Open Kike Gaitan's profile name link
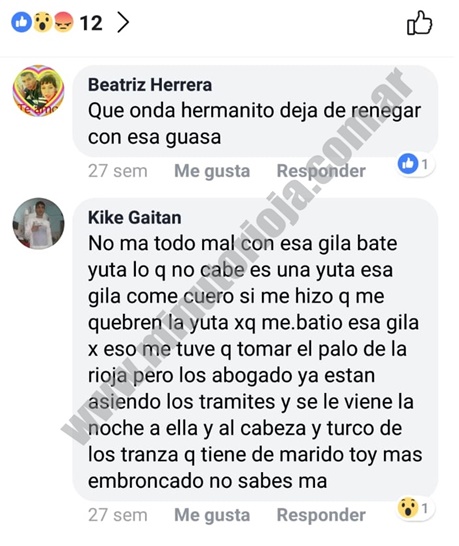 click(134, 218)
